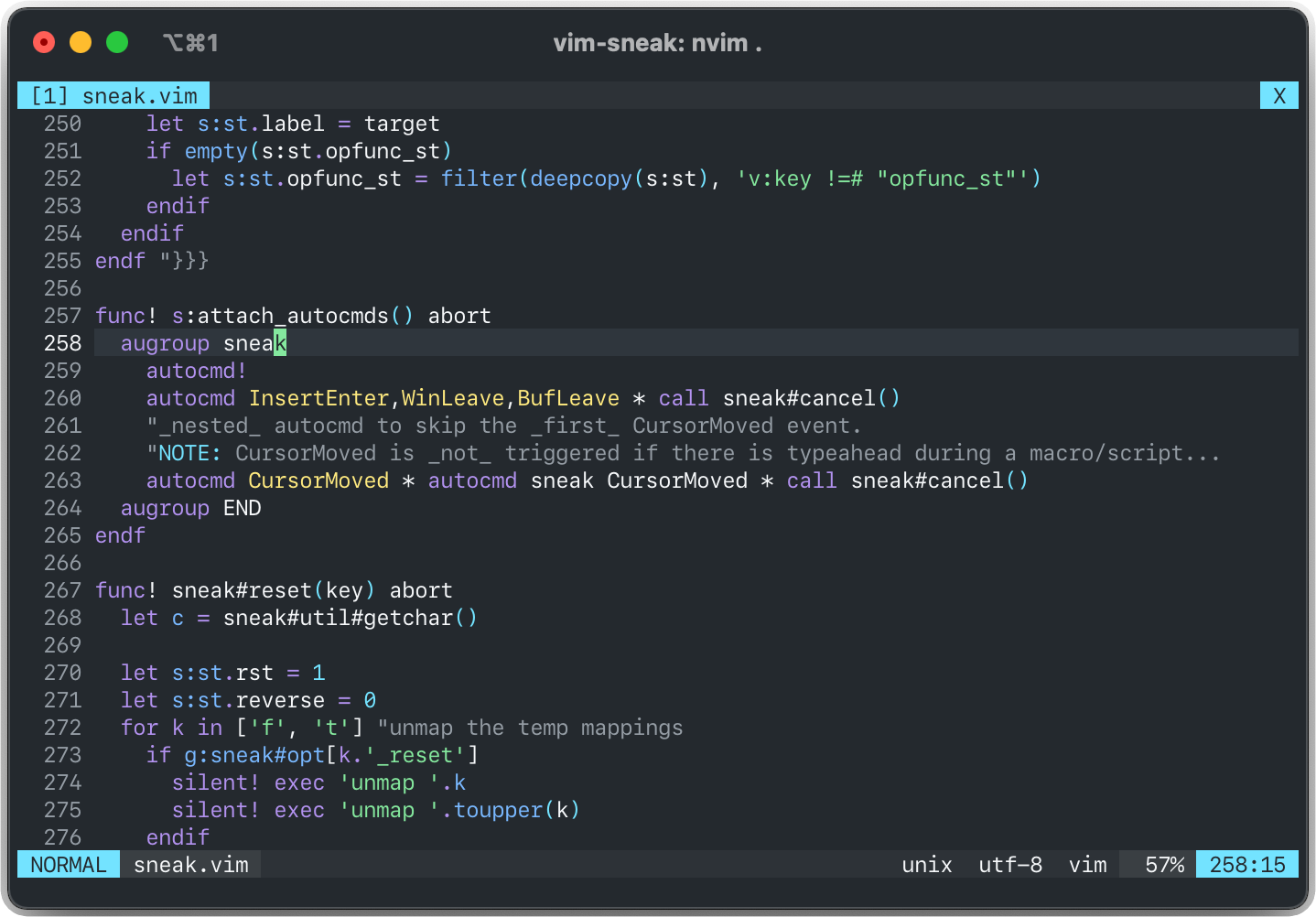Viewport: 1316px width, 917px height.
Task: Click 'filter' function on line 252
Action: [x=479, y=178]
